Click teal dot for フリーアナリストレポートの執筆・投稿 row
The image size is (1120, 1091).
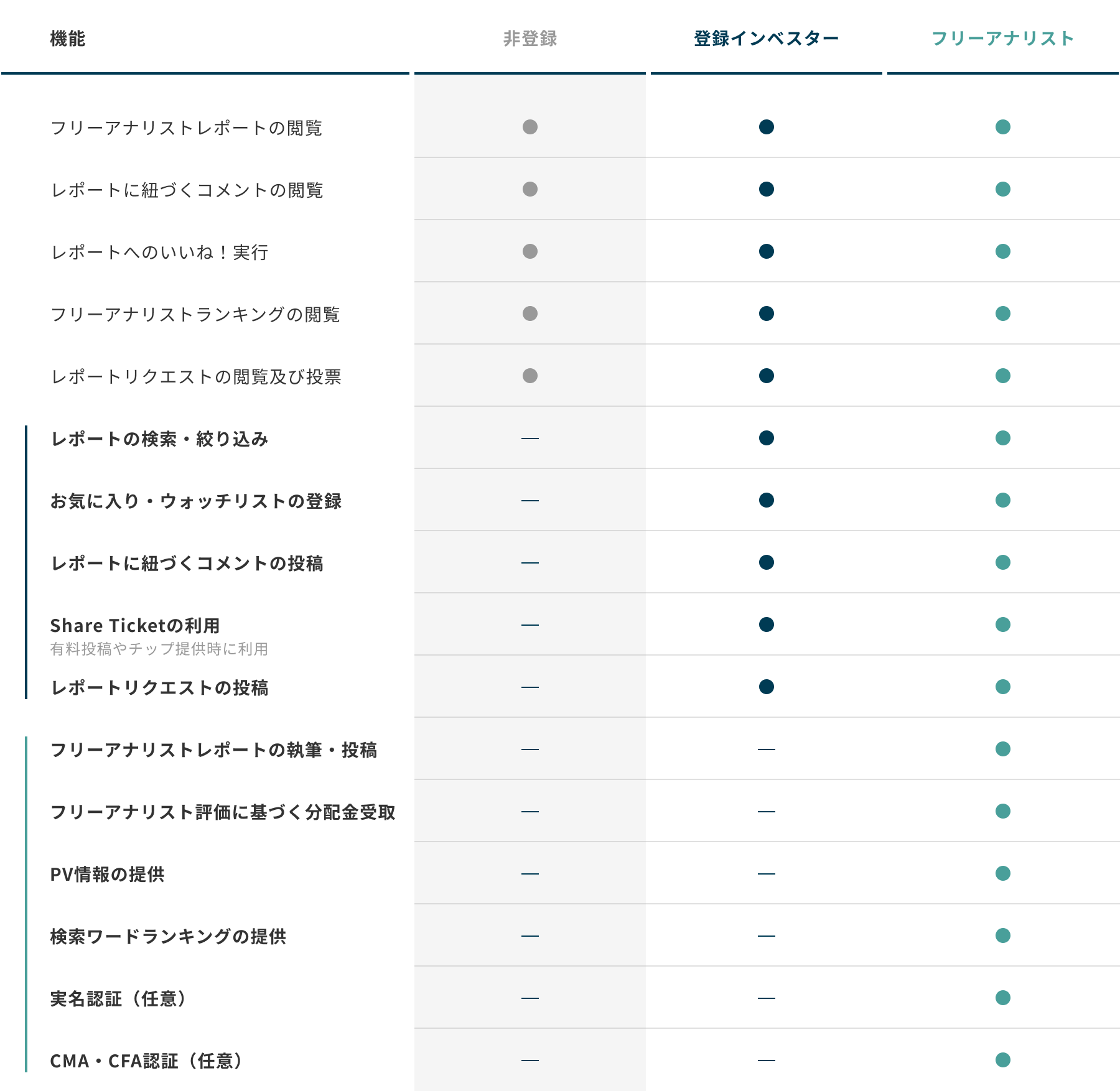pyautogui.click(x=1002, y=749)
